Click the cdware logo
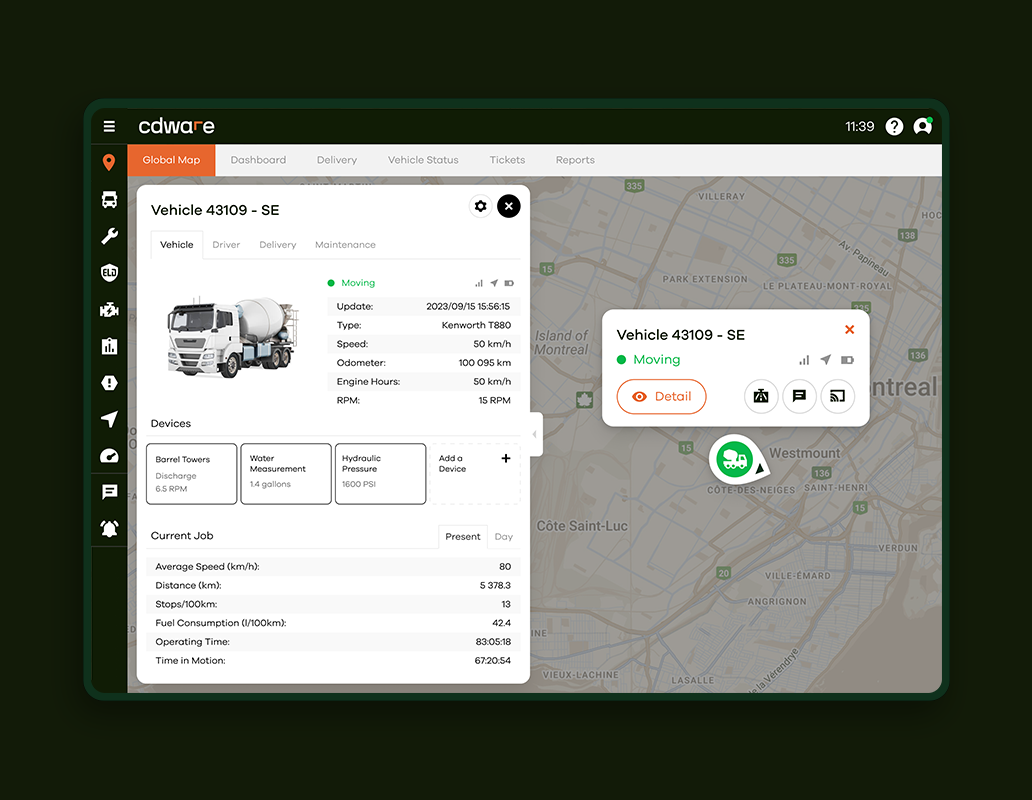1032x800 pixels. pyautogui.click(x=176, y=126)
